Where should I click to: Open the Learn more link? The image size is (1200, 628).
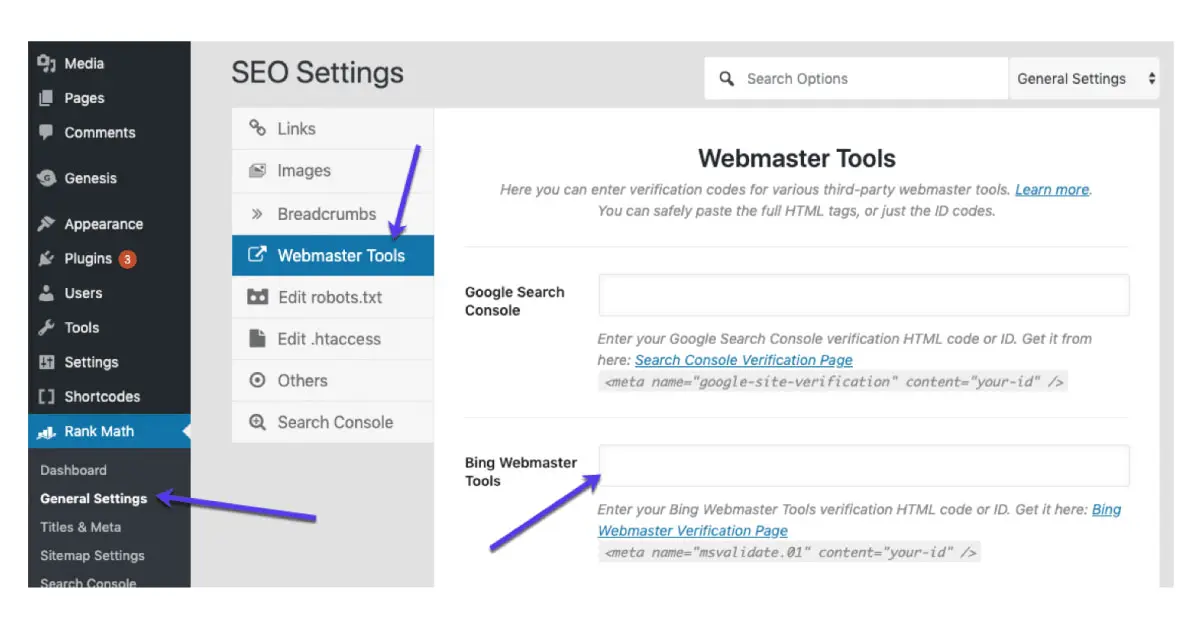tap(1051, 190)
